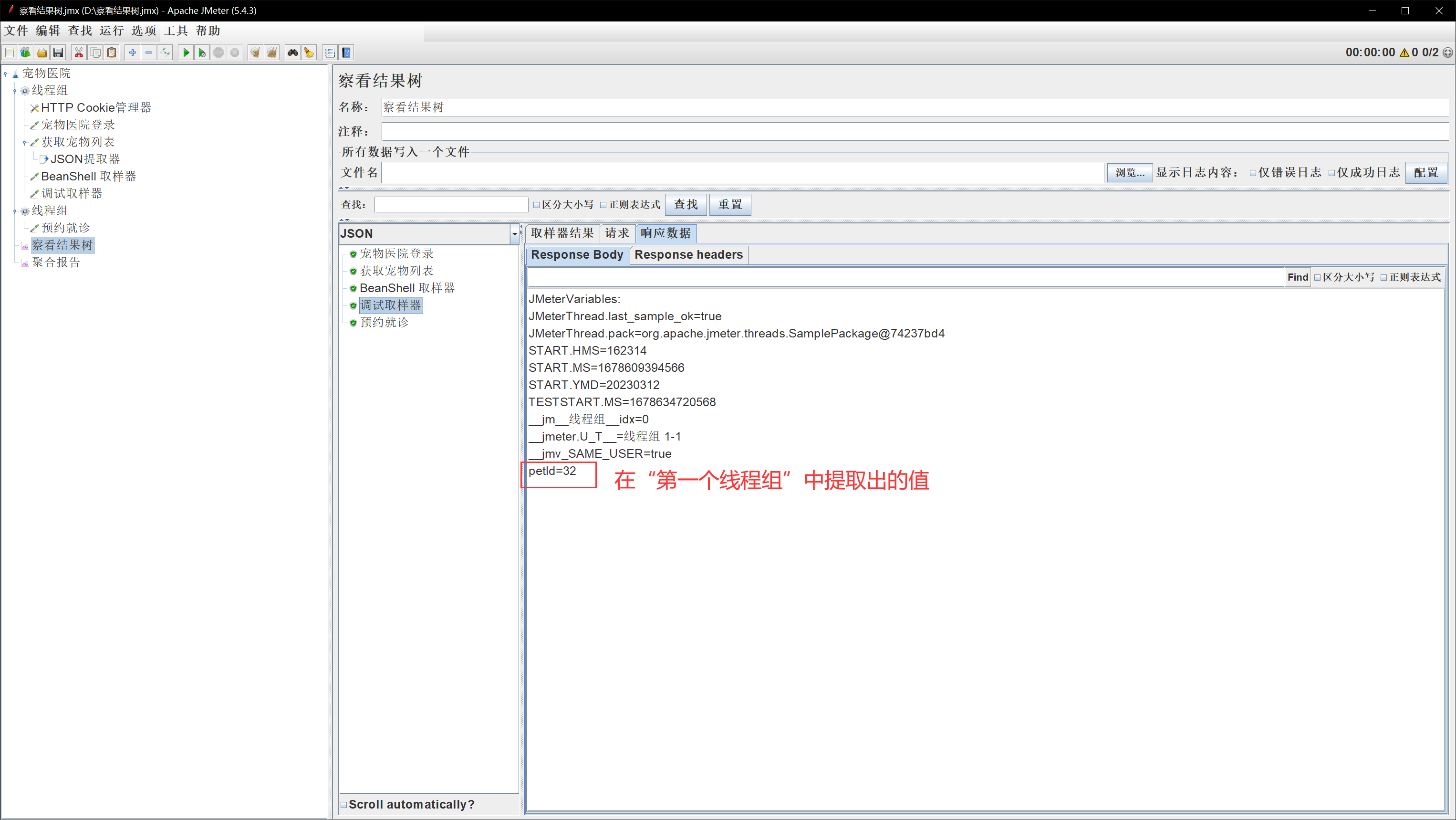1456x820 pixels.
Task: Toggle Scroll automatically checkbox
Action: 343,804
